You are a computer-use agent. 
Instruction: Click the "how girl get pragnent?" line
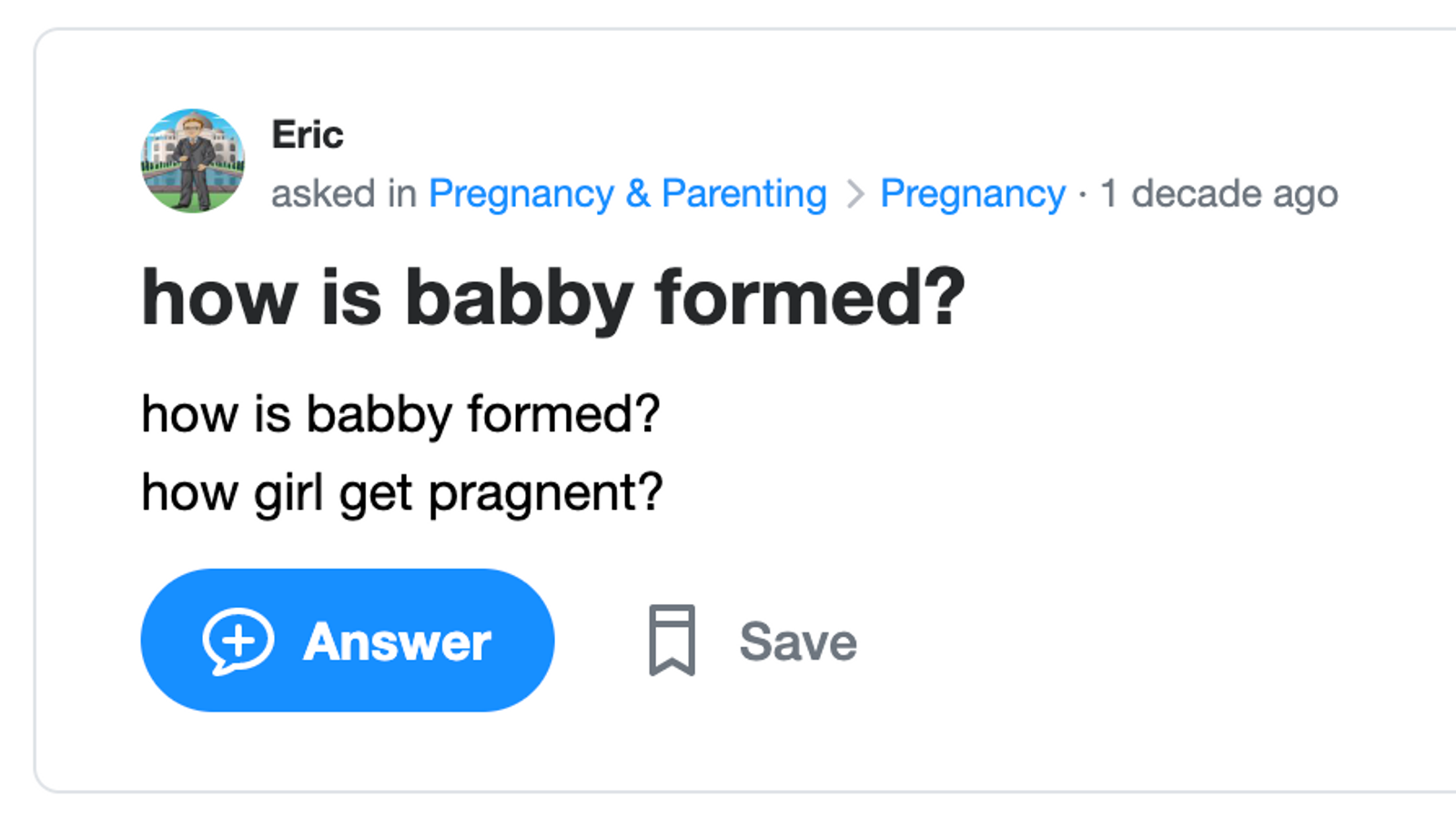pyautogui.click(x=401, y=492)
